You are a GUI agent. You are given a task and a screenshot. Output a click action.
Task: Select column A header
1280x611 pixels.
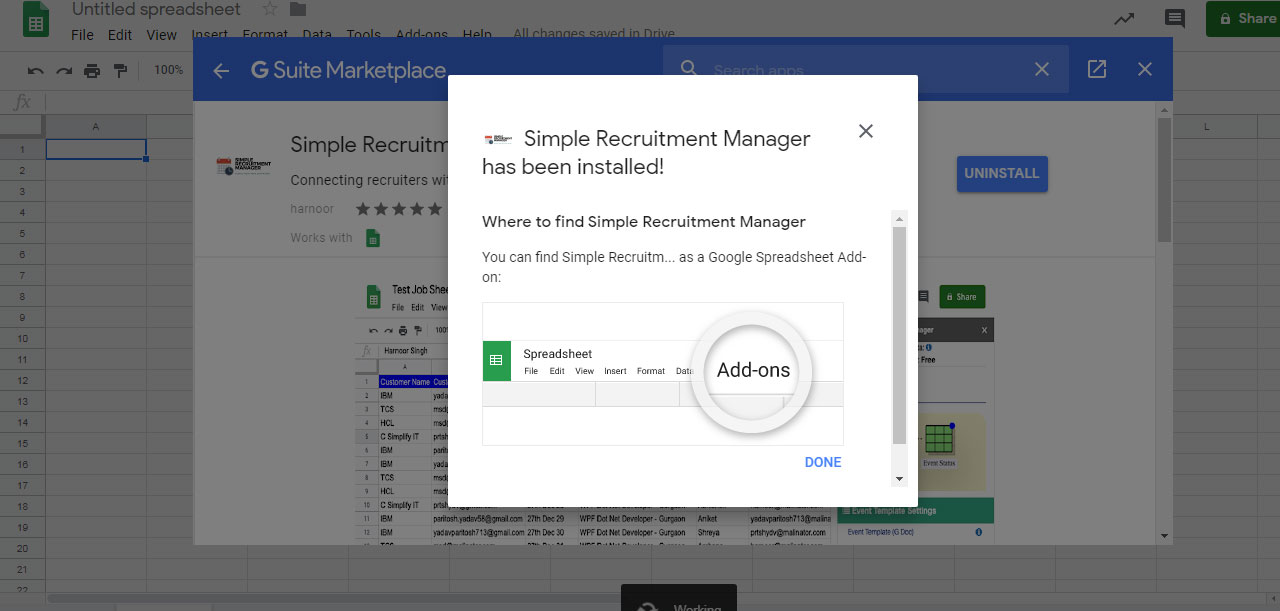tap(96, 127)
